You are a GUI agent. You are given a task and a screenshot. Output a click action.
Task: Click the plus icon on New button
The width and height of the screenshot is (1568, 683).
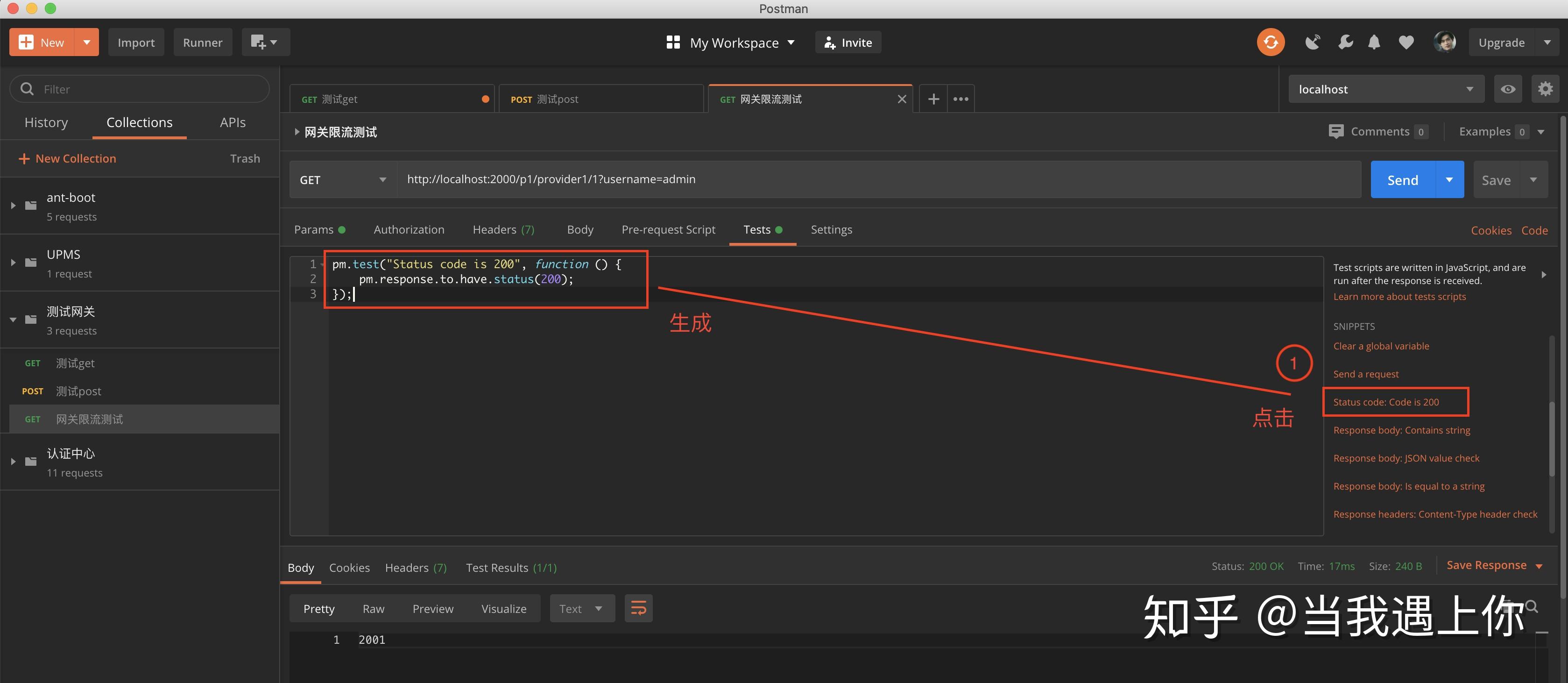[26, 42]
